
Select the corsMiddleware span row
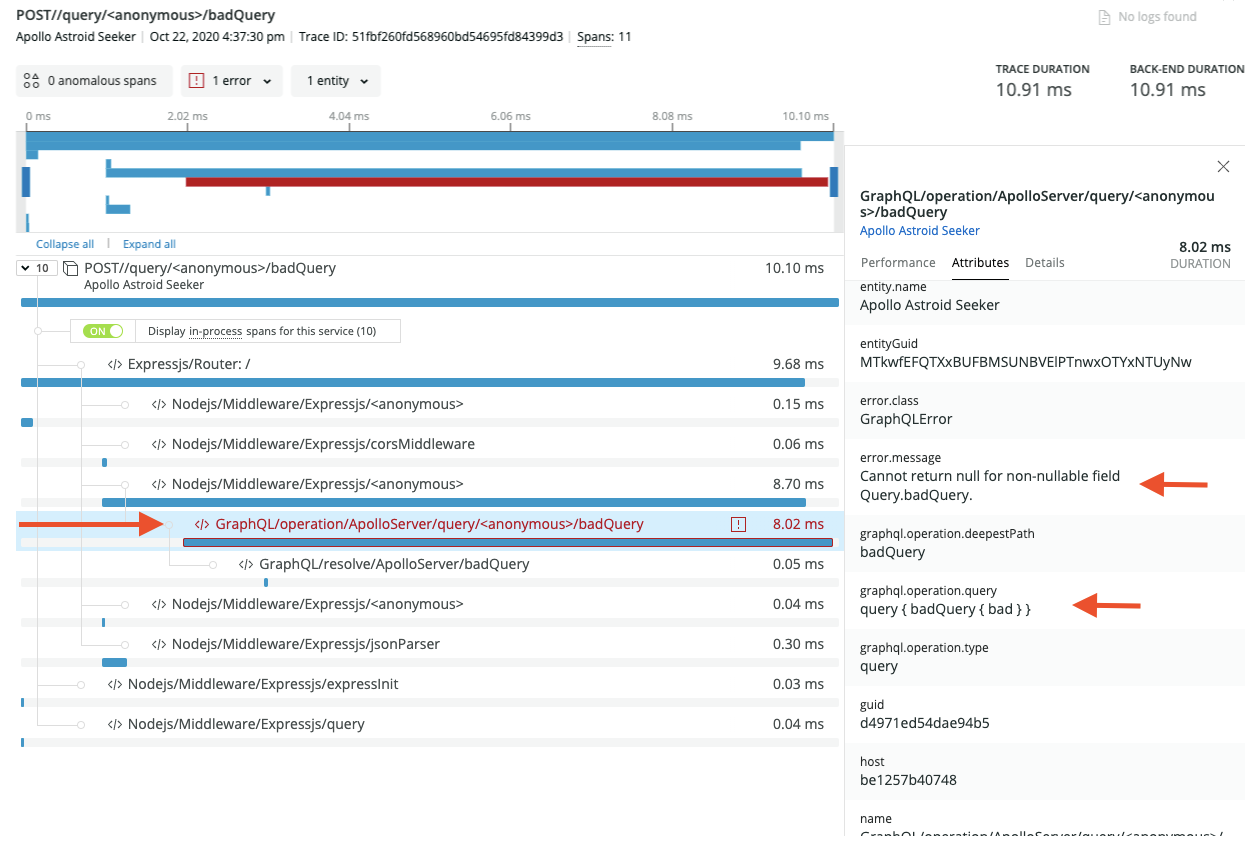click(430, 450)
